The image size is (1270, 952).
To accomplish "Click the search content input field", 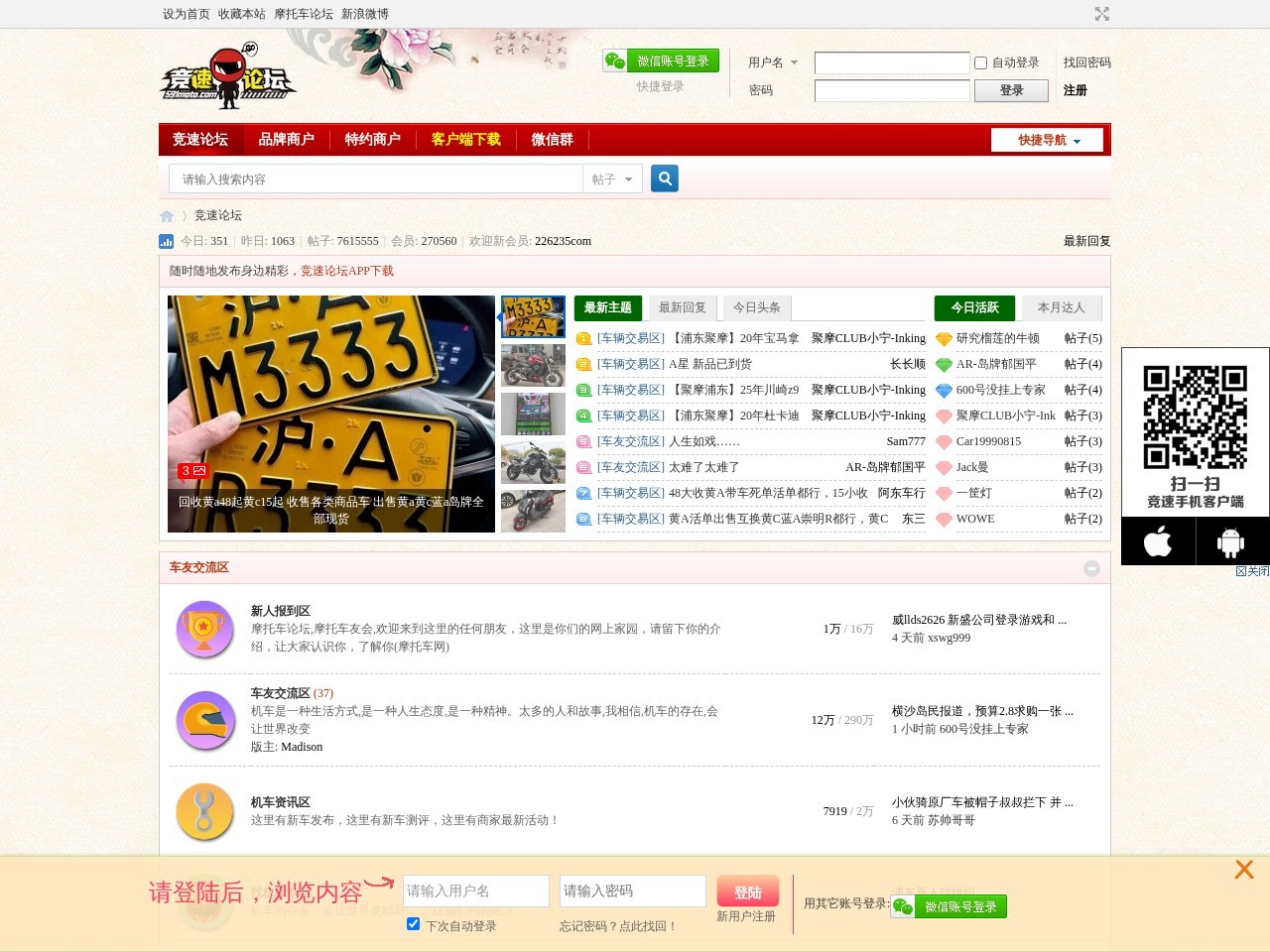I will pyautogui.click(x=377, y=179).
